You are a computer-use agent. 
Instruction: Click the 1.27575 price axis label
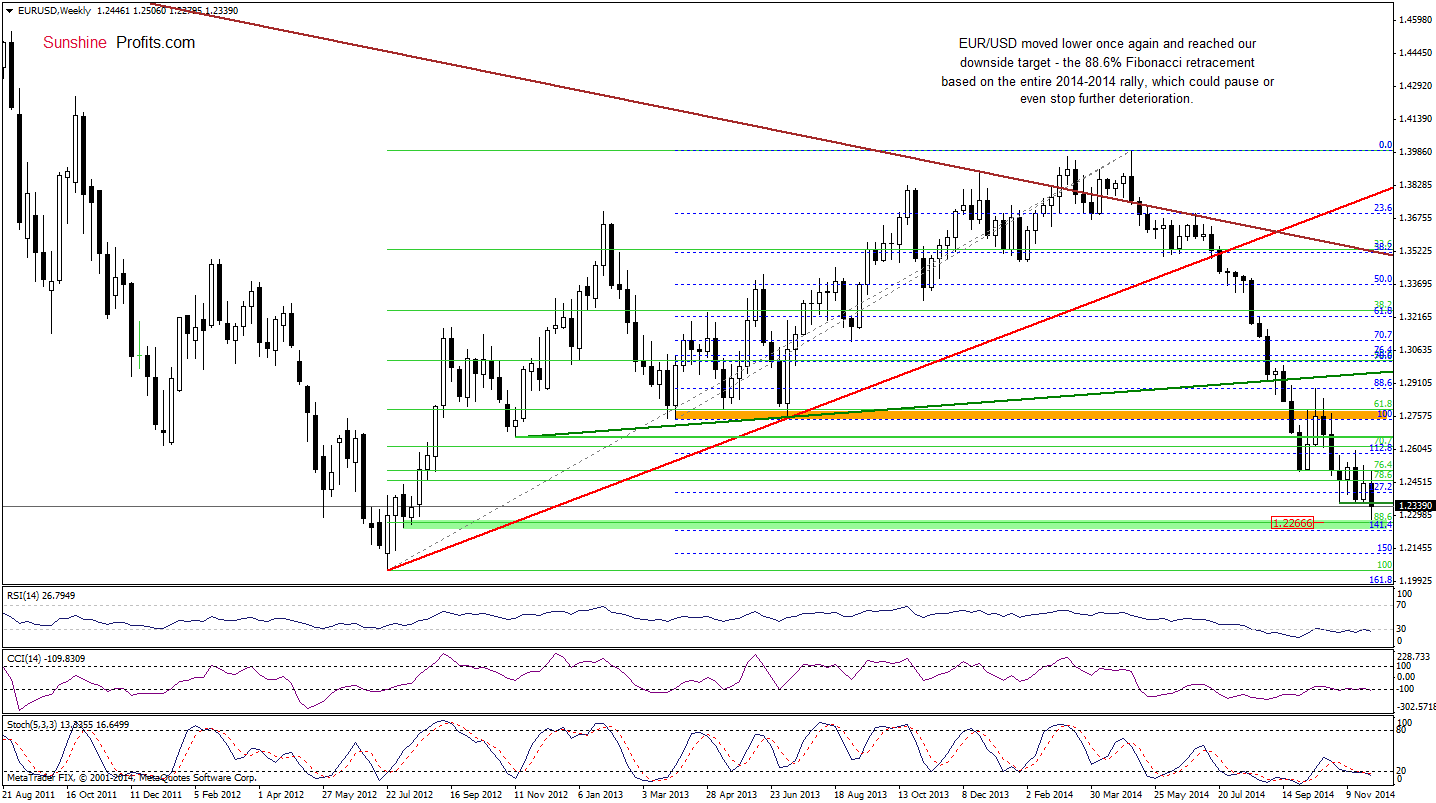tap(1417, 416)
